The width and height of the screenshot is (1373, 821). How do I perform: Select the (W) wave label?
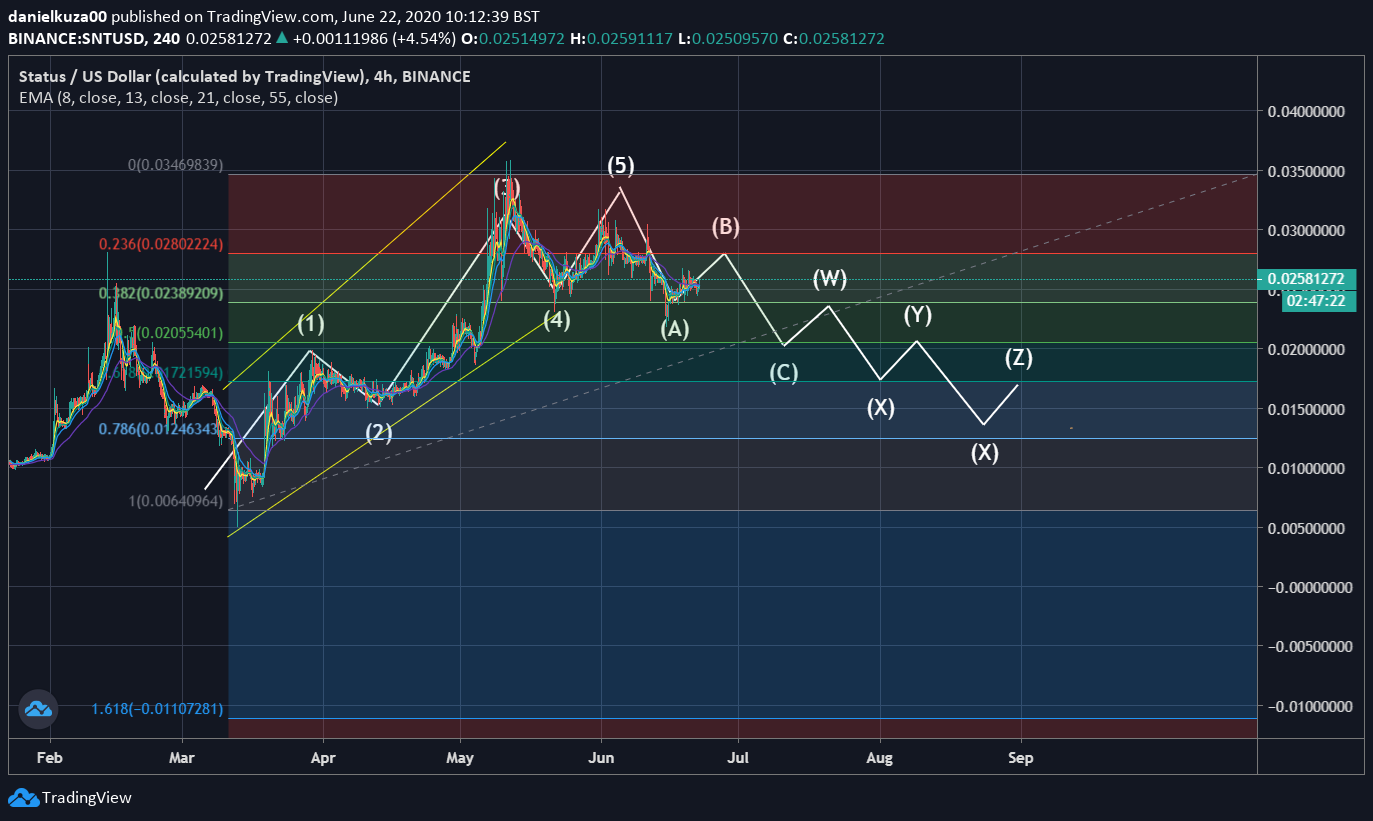tap(829, 279)
